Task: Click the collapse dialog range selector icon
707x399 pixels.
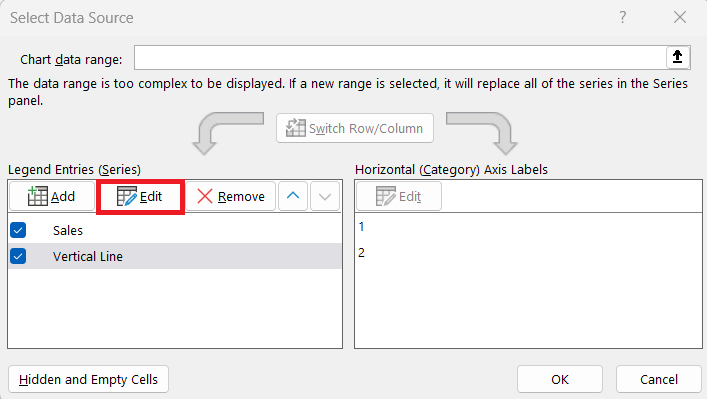Action: 677,57
